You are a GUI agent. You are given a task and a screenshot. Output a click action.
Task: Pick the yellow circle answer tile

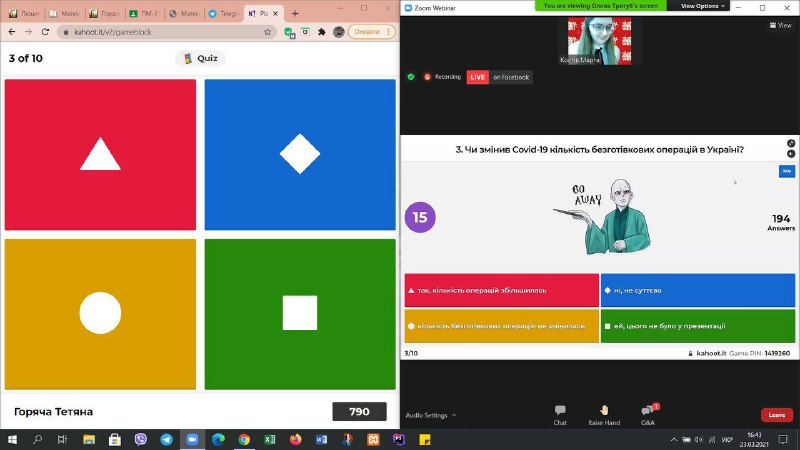(100, 313)
